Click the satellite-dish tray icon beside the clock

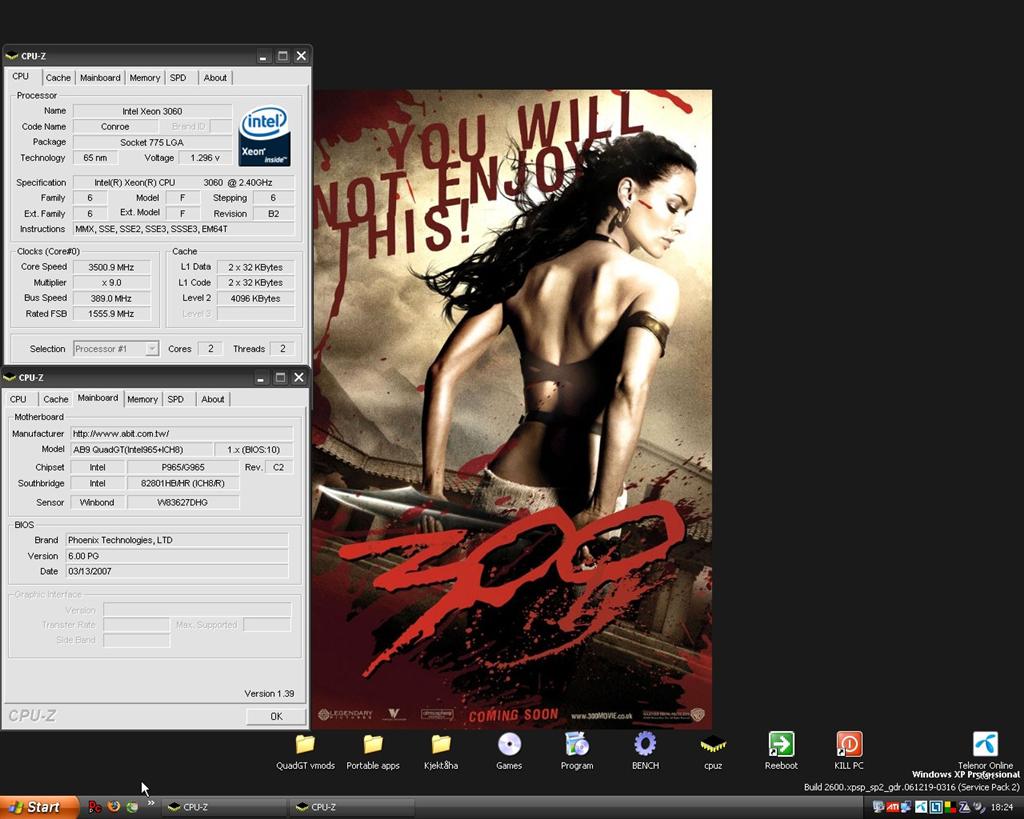tap(978, 807)
